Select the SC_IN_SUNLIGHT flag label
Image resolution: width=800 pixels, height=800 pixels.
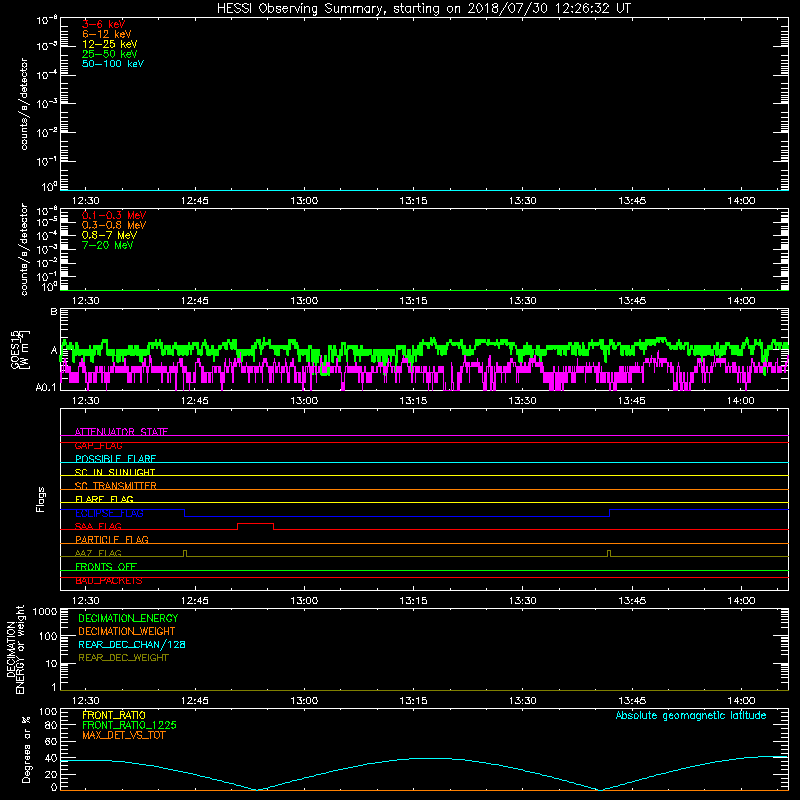(x=115, y=472)
